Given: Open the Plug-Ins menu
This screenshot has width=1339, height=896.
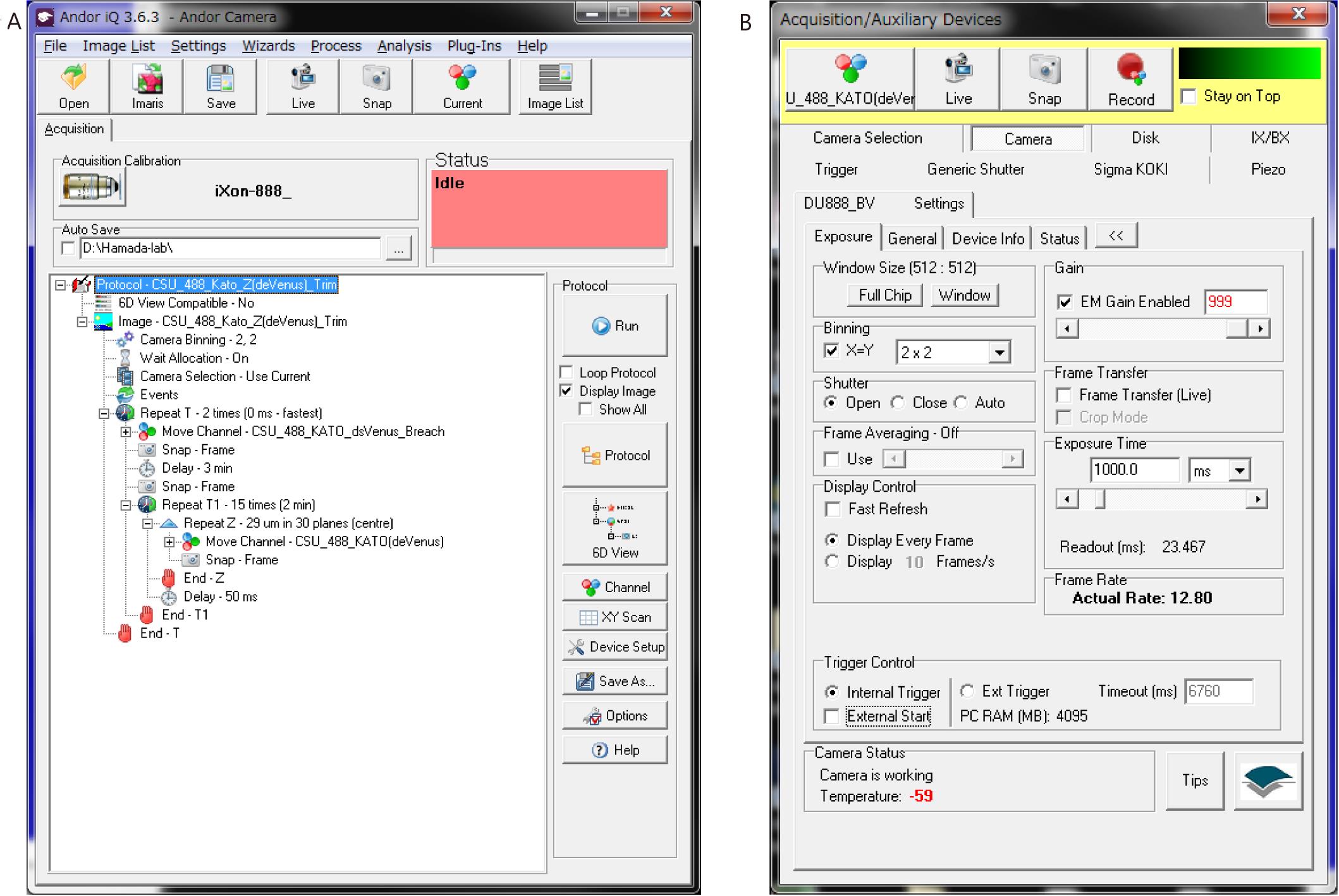Looking at the screenshot, I should tap(474, 46).
